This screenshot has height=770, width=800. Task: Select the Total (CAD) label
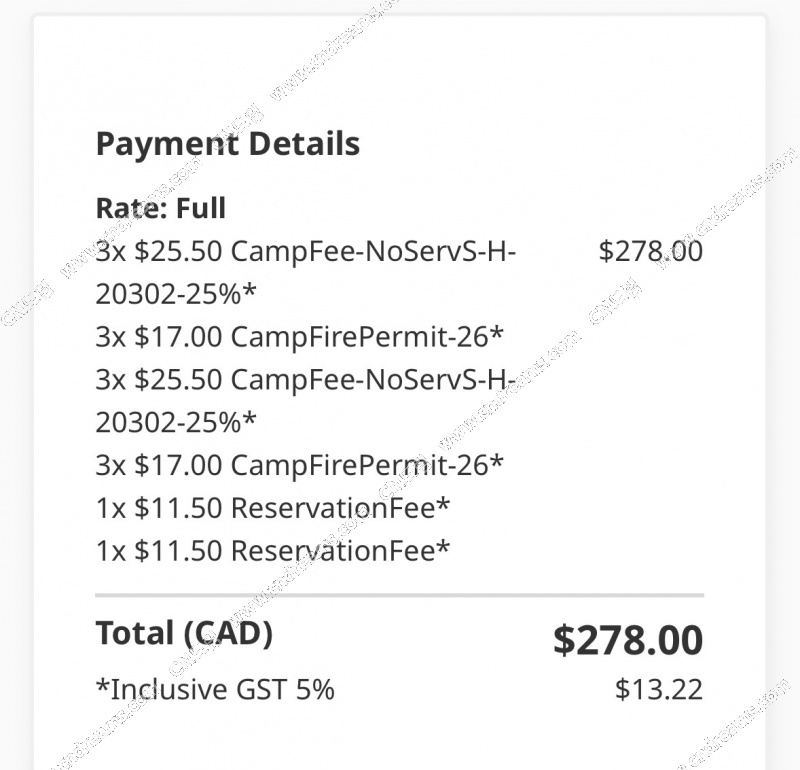184,633
